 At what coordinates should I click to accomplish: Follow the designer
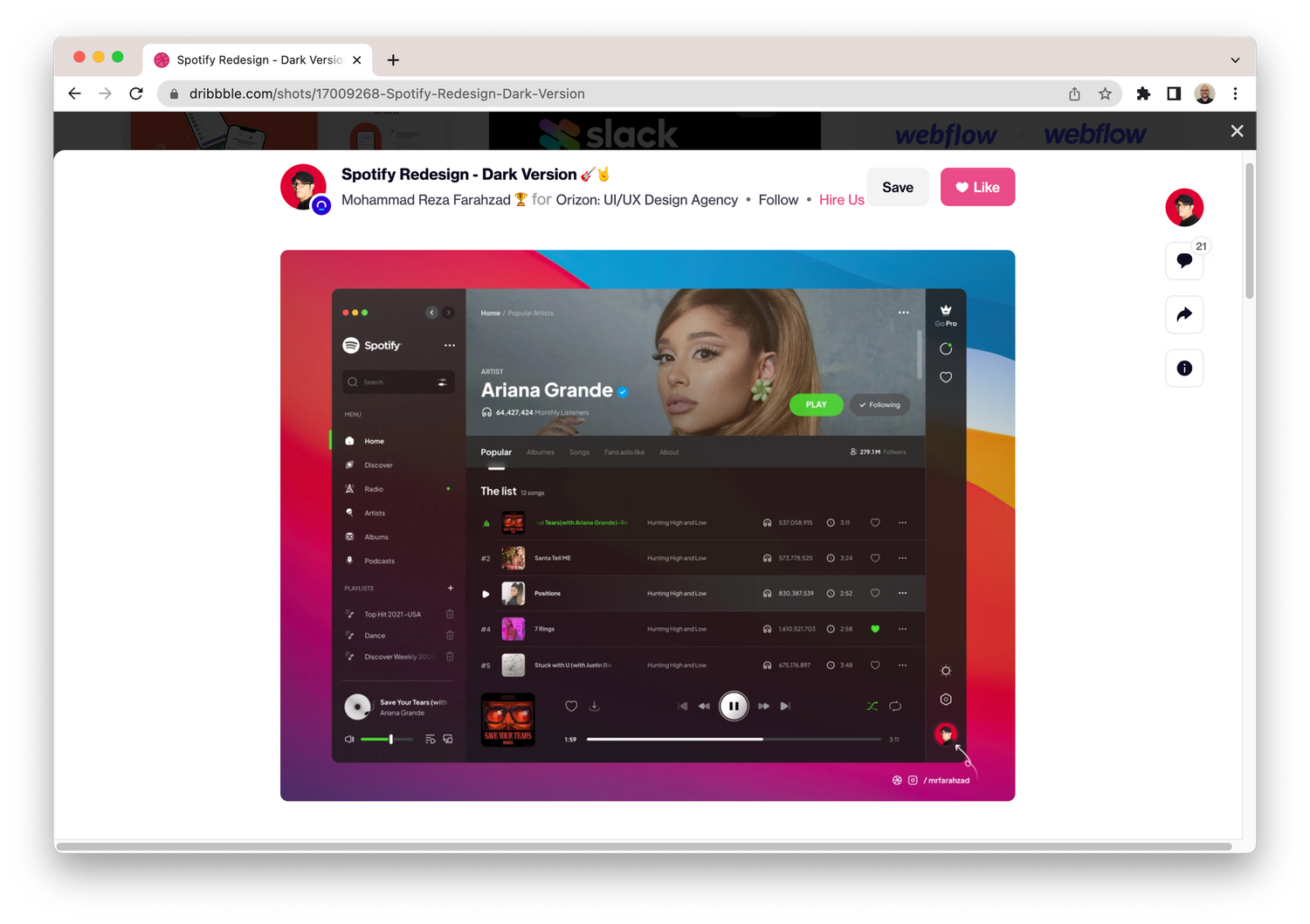coord(778,200)
